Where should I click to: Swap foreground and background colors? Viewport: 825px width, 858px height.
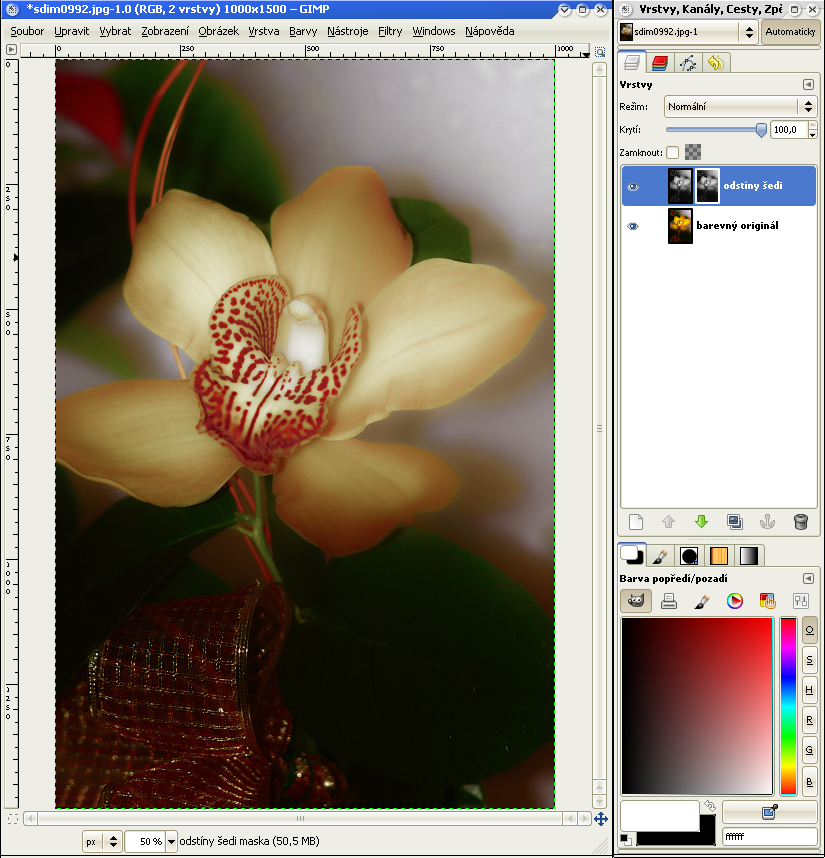[x=709, y=805]
